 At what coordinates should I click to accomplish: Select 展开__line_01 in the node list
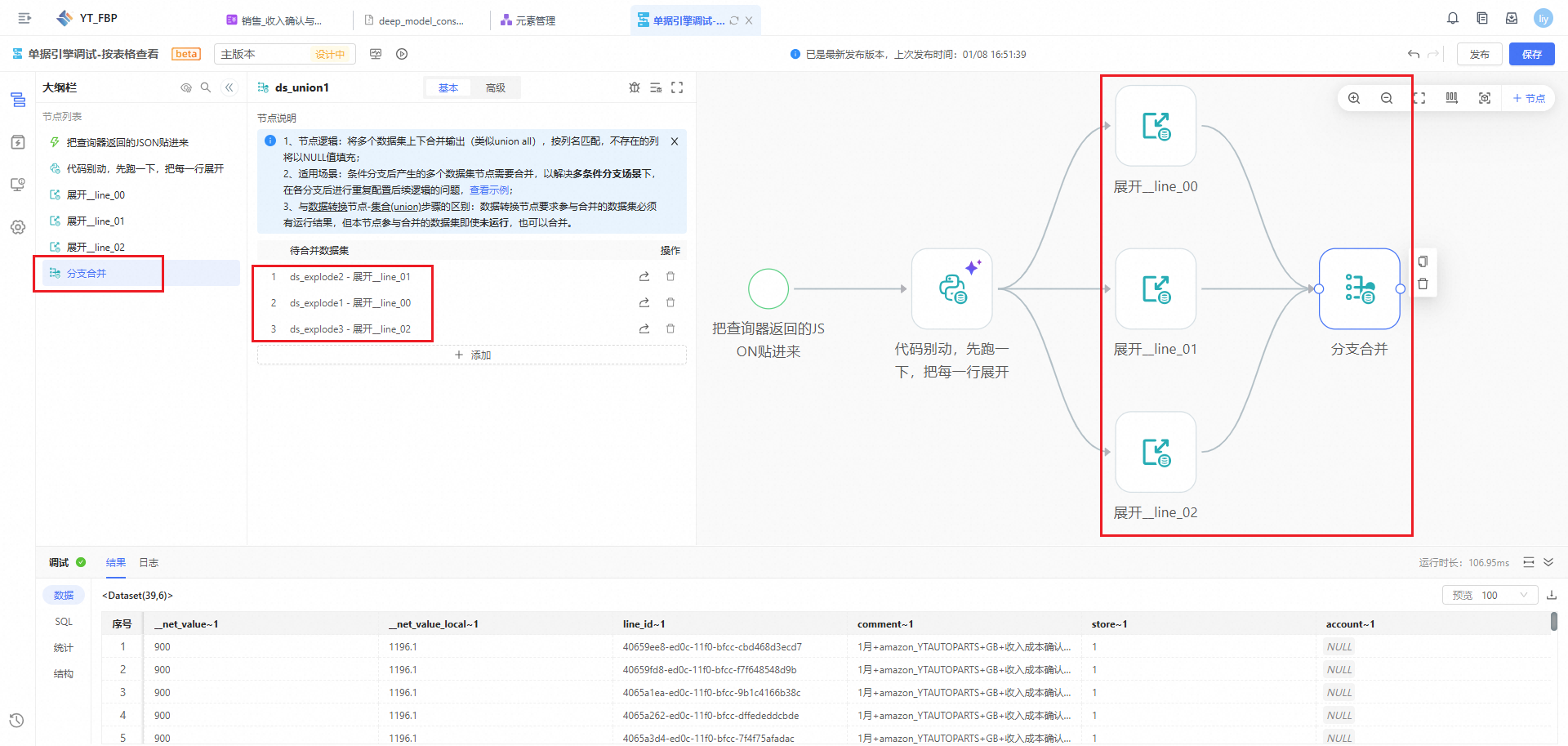click(96, 221)
